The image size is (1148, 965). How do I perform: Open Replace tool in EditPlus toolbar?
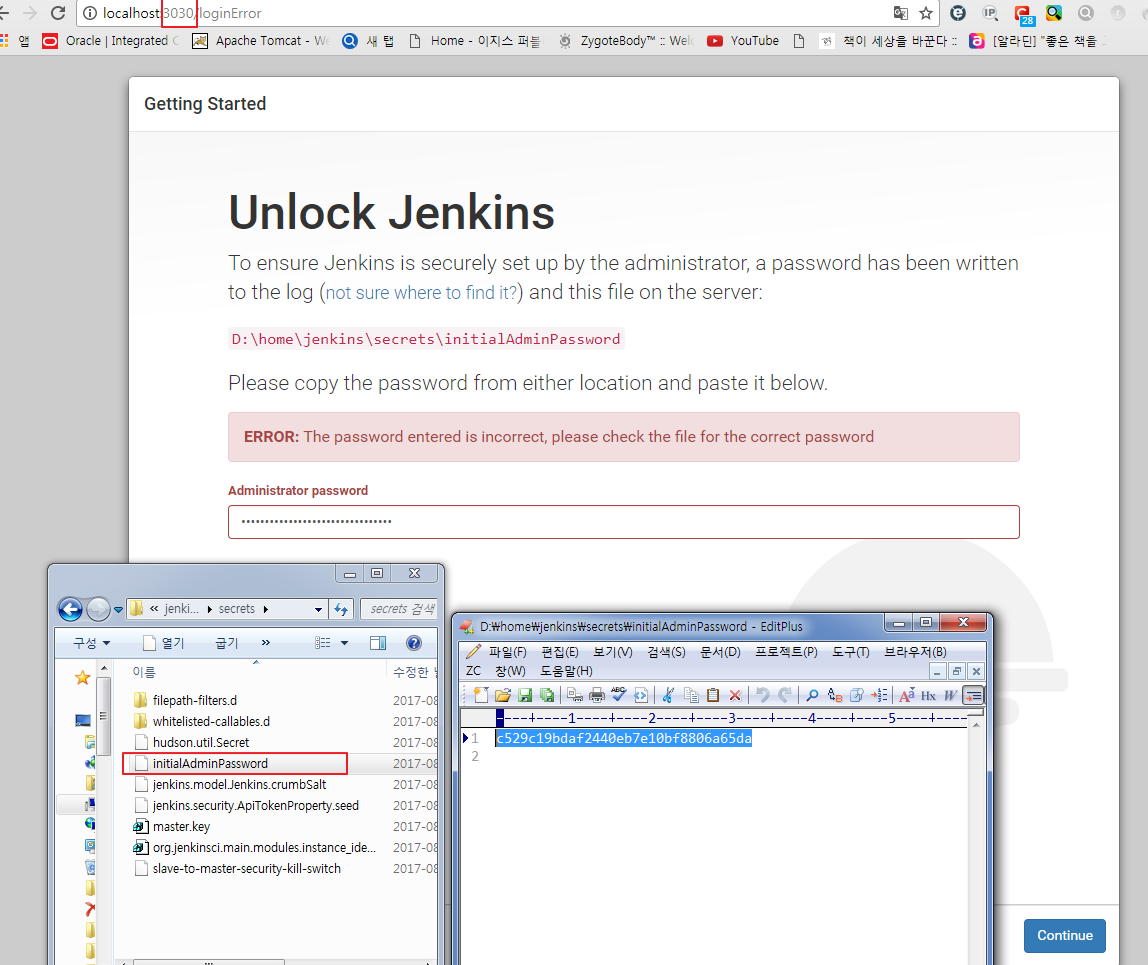pyautogui.click(x=835, y=696)
